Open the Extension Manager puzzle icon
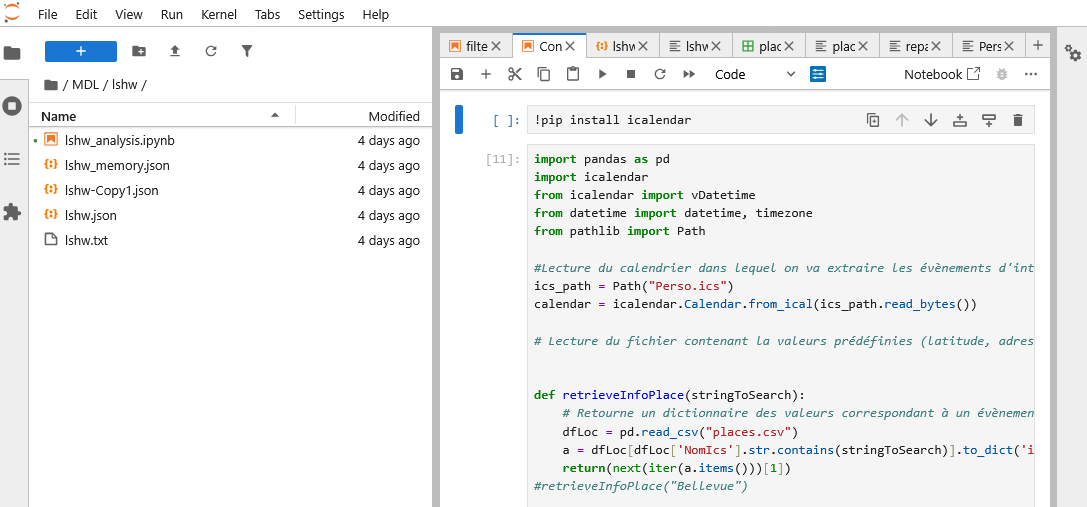The width and height of the screenshot is (1087, 507). 12,212
